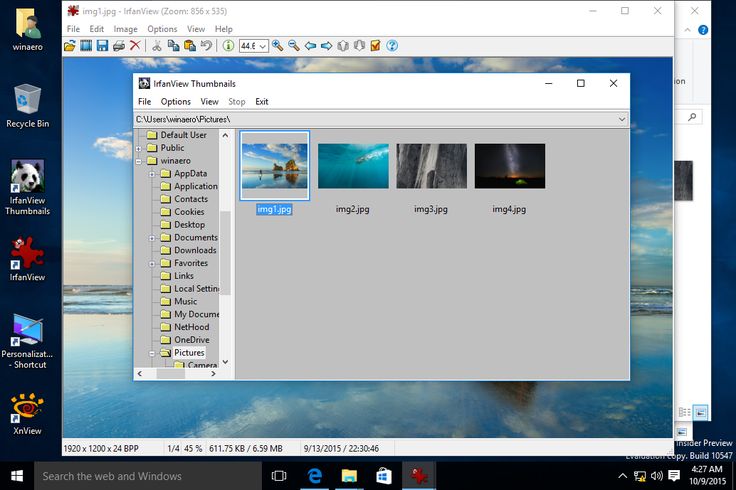Expand the Favorites folder node
Viewport: 736px width, 490px height.
point(152,264)
